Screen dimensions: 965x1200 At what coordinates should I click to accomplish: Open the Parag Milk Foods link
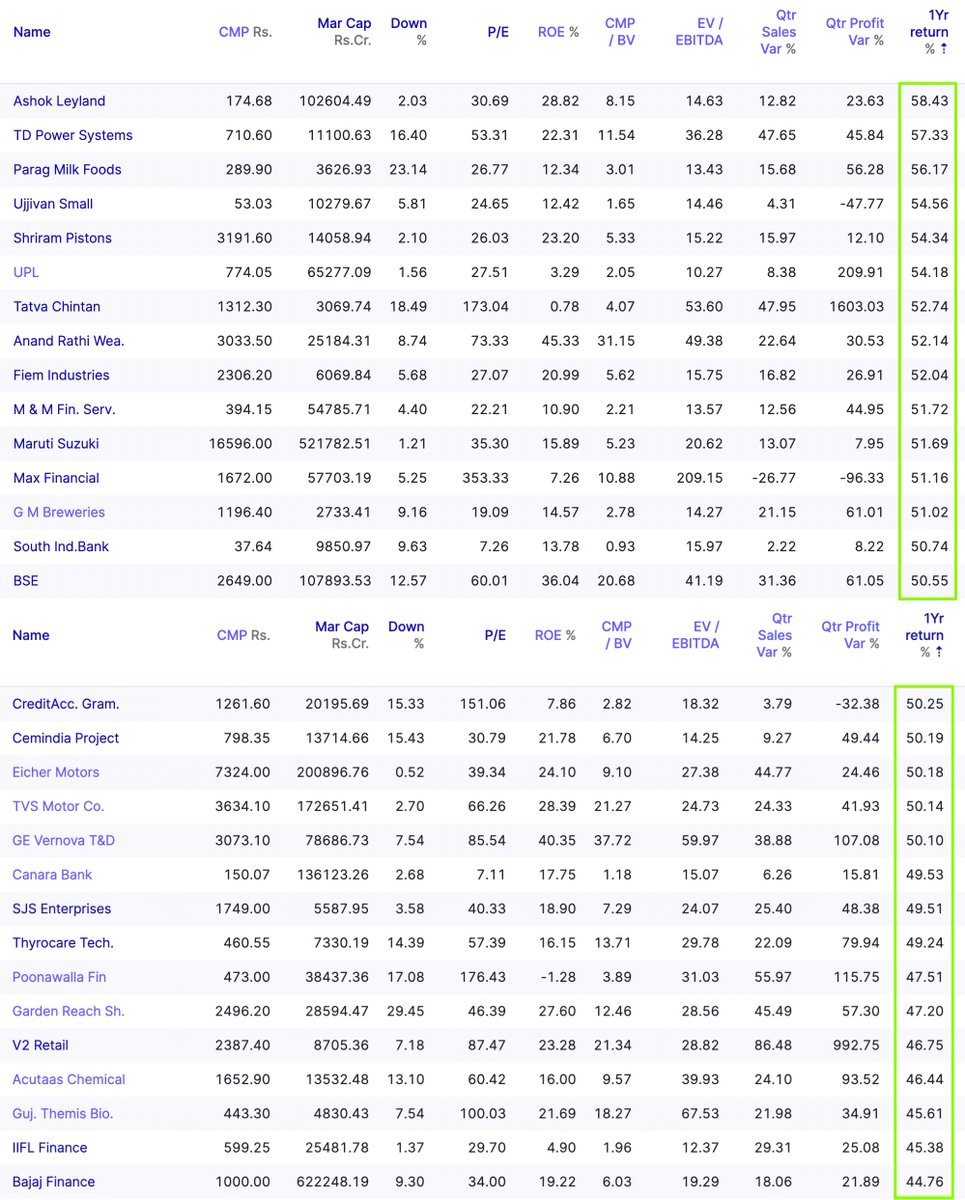click(67, 169)
